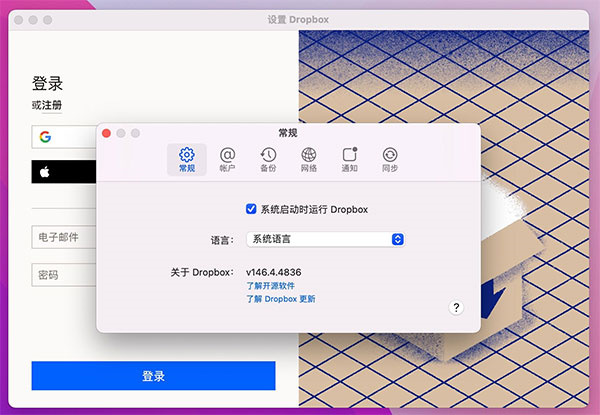Open the 了解开源软件 link
Screen dimensions: 600x415
270,286
